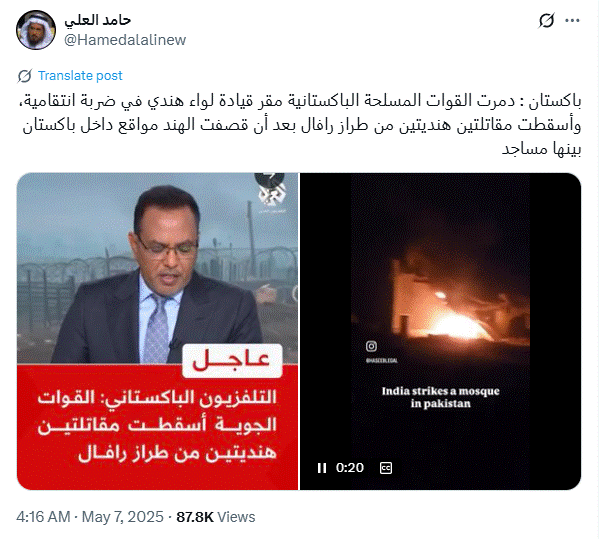Click the red Arabic headline banner in the left clip

(158, 427)
